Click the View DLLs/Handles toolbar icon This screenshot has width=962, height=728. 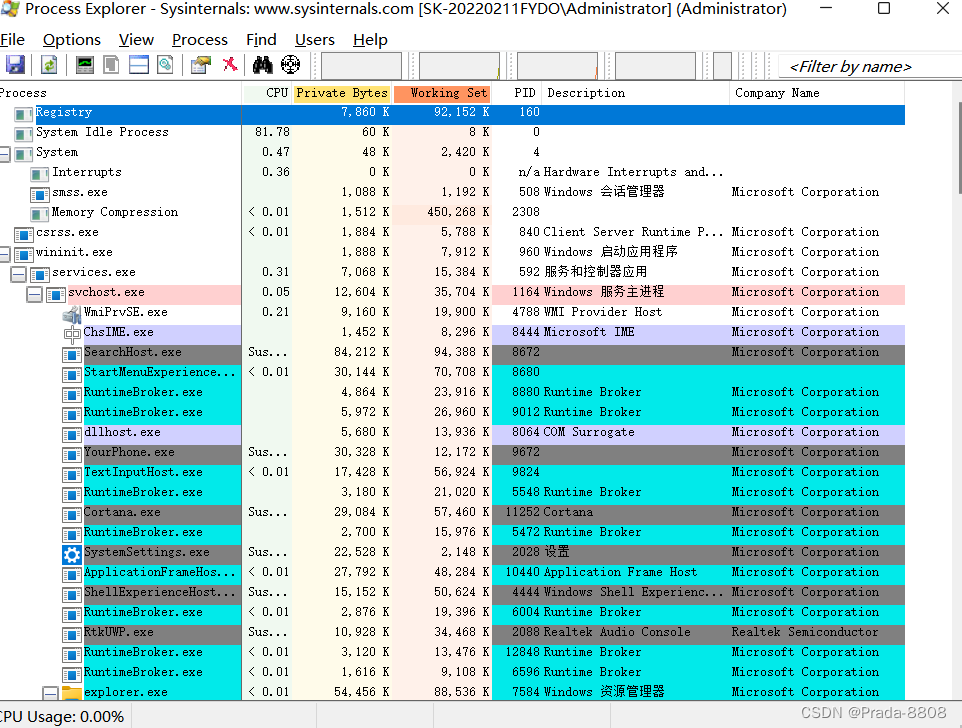165,64
